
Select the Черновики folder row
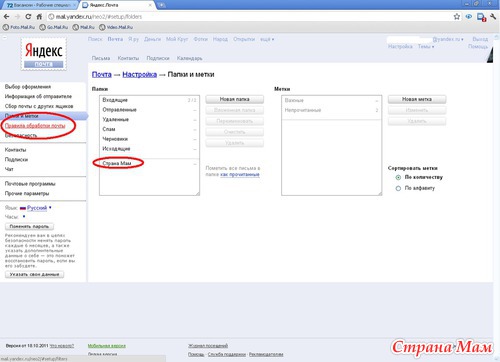(x=149, y=139)
